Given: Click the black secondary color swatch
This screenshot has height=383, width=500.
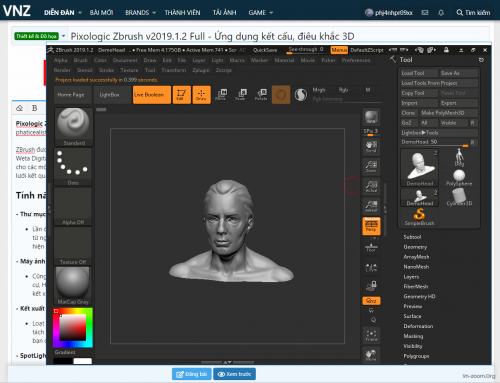Looking at the screenshot, I should tap(63, 361).
